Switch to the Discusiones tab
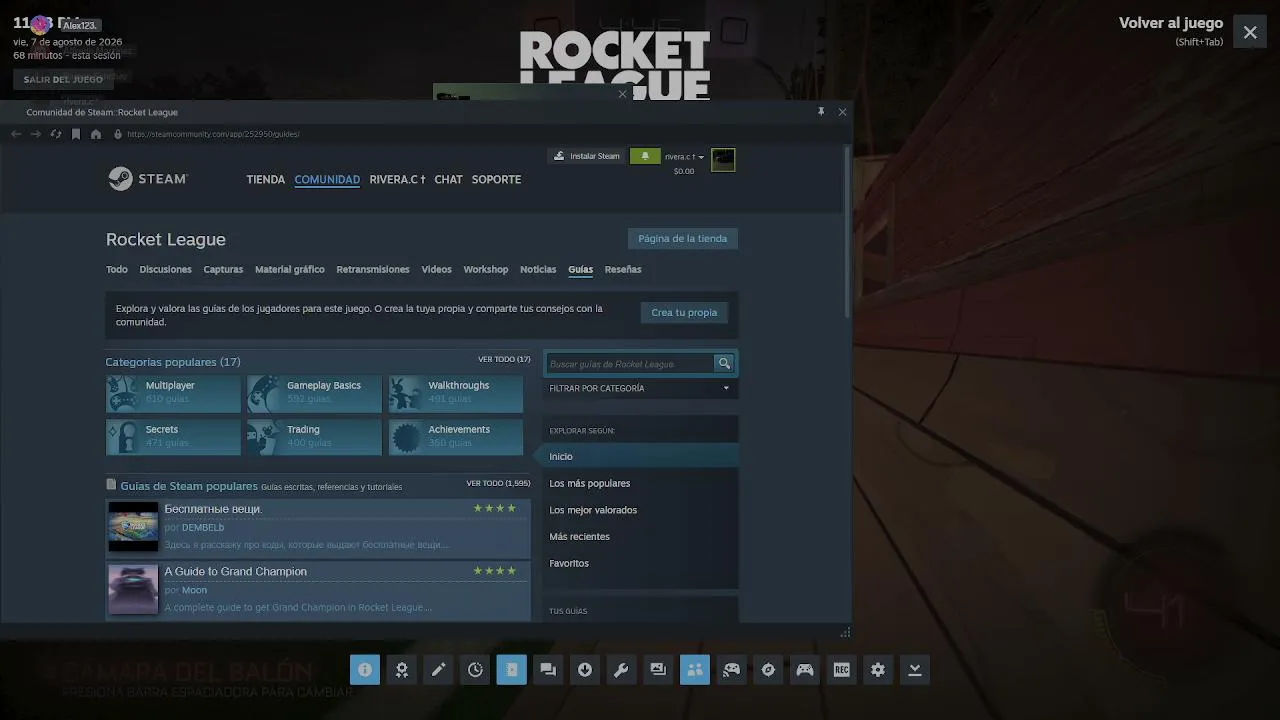The height and width of the screenshot is (720, 1280). (166, 270)
